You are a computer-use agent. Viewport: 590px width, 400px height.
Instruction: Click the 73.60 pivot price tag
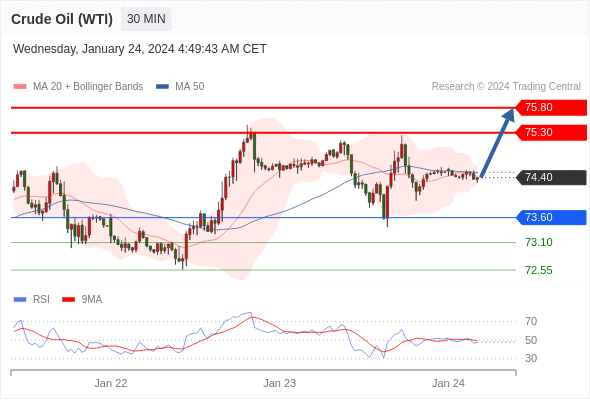551,217
